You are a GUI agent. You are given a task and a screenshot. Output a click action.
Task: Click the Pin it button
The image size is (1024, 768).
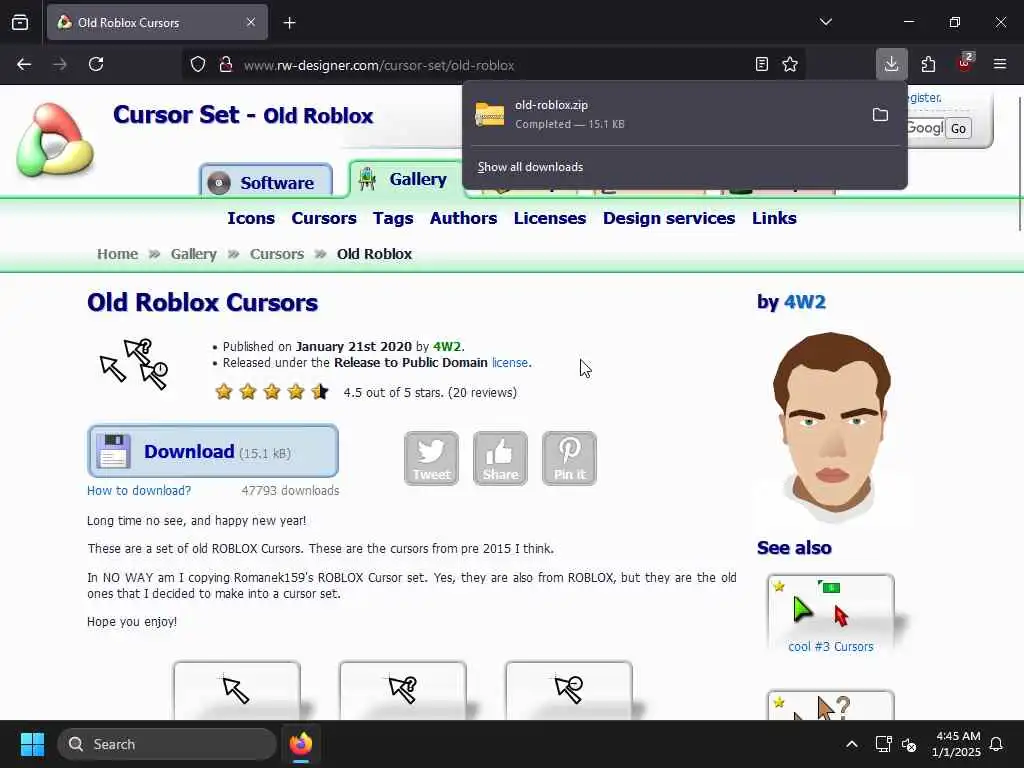pos(569,458)
